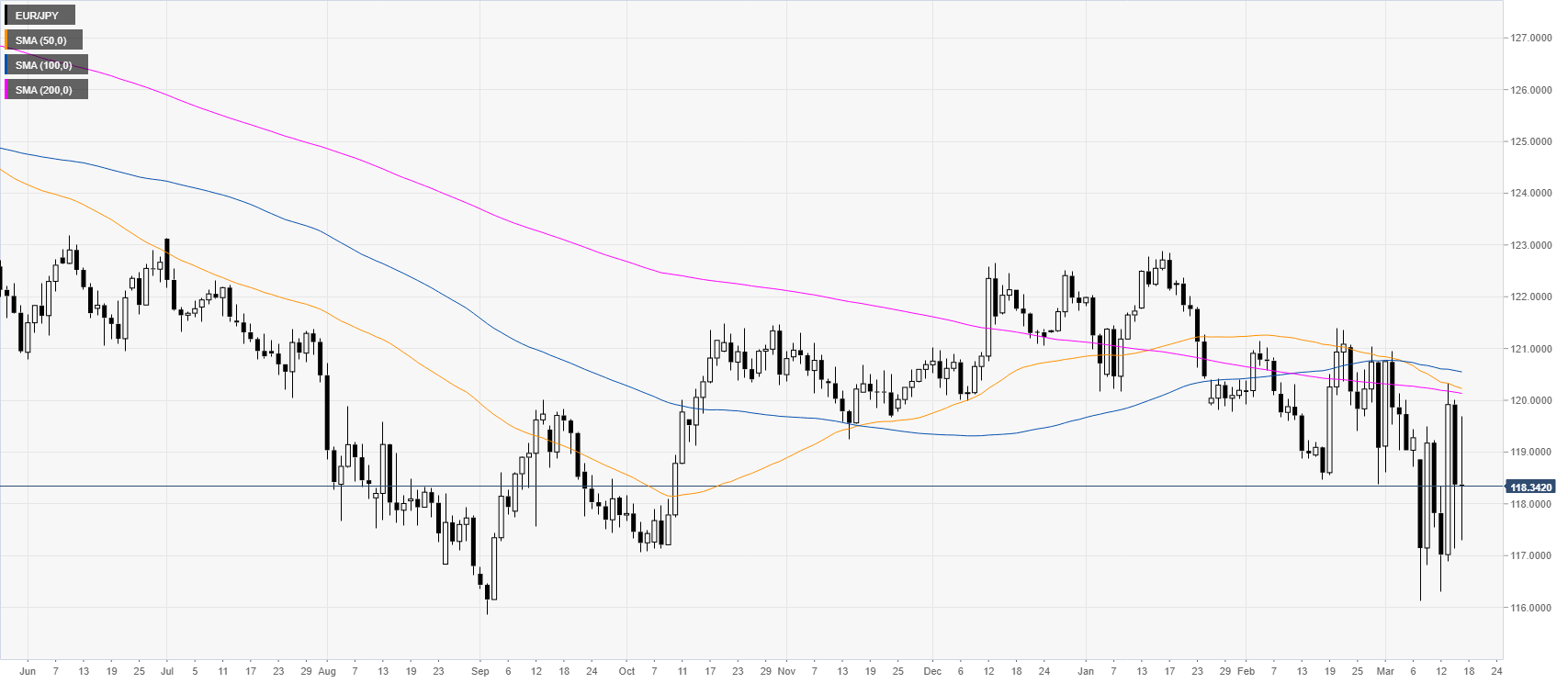Click the 119.0000 price axis label

pyautogui.click(x=1531, y=453)
